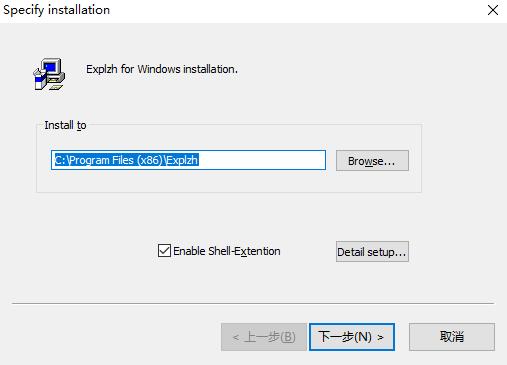The height and width of the screenshot is (365, 507).
Task: Click 'Explzh for Windows installation.' text
Action: (x=162, y=69)
